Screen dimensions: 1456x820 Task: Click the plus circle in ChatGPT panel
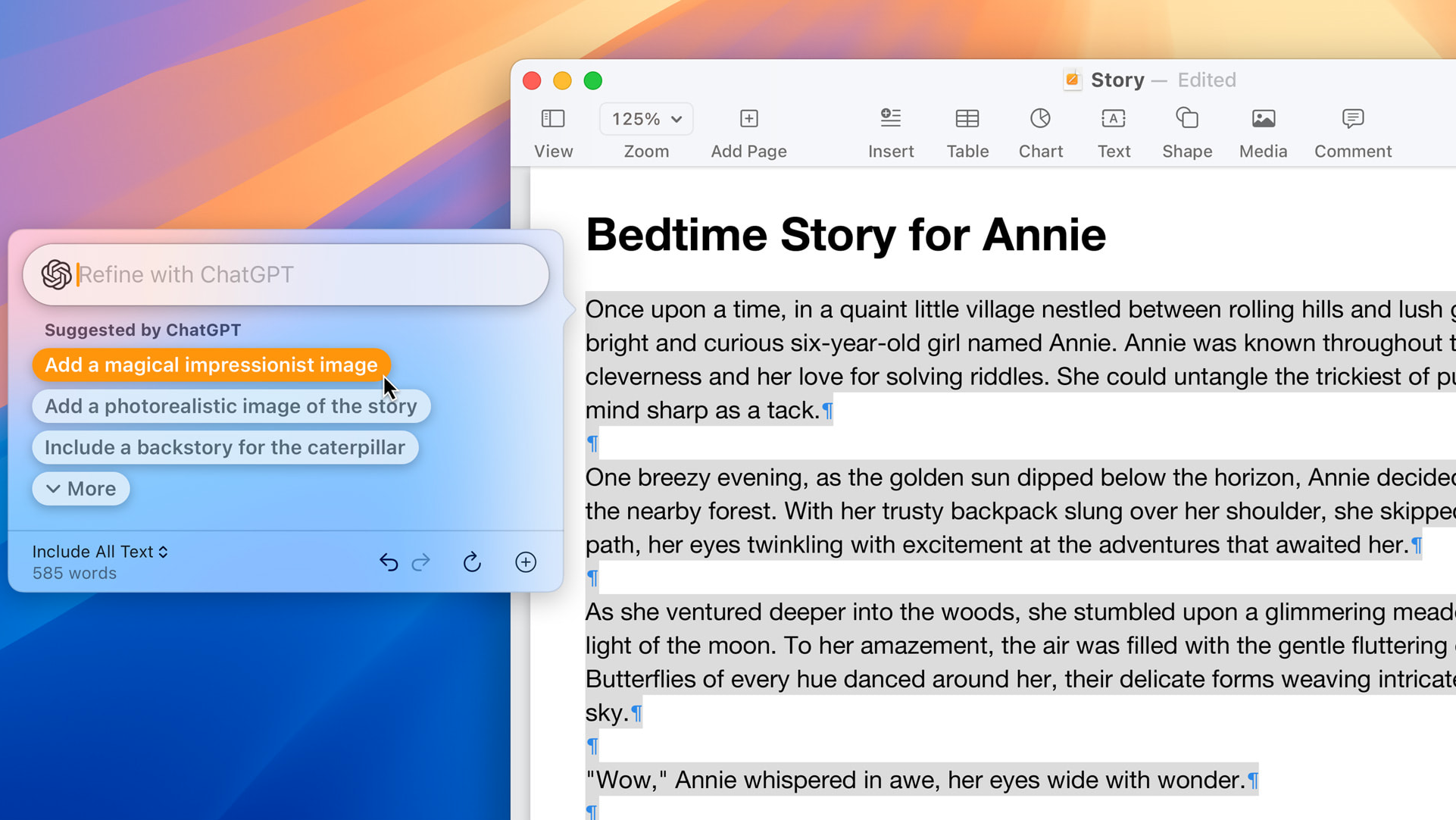click(526, 562)
